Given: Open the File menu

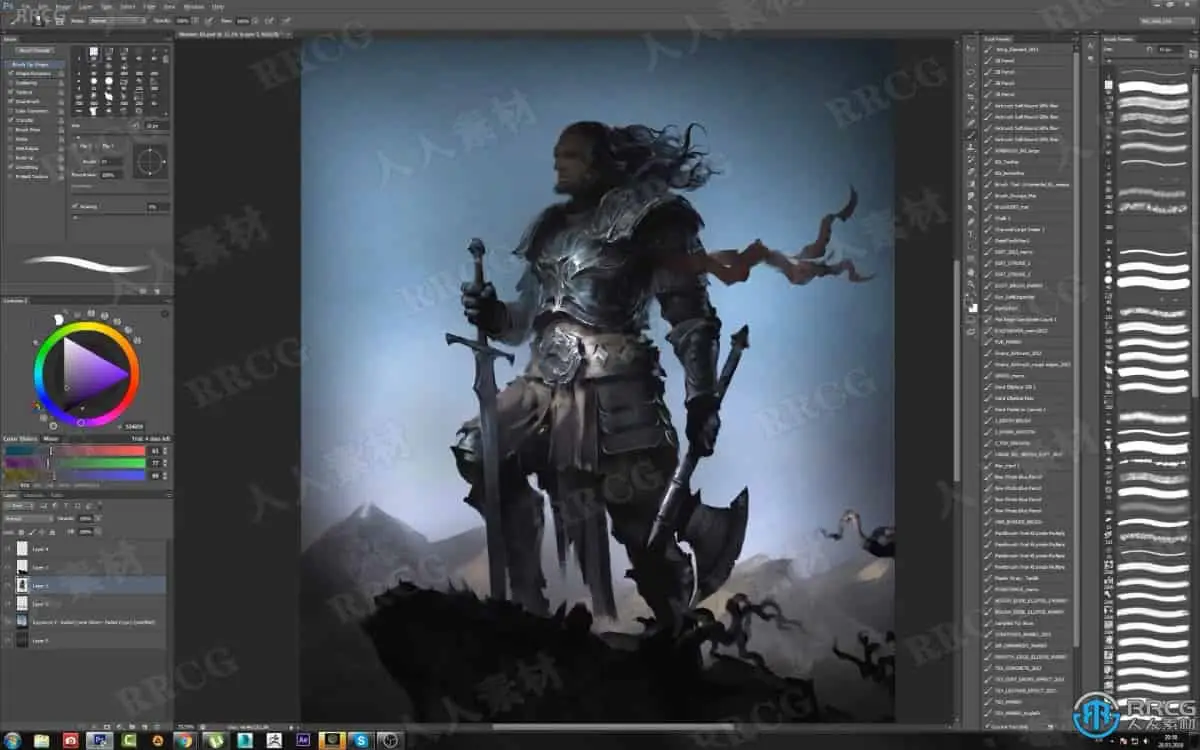Looking at the screenshot, I should point(24,6).
